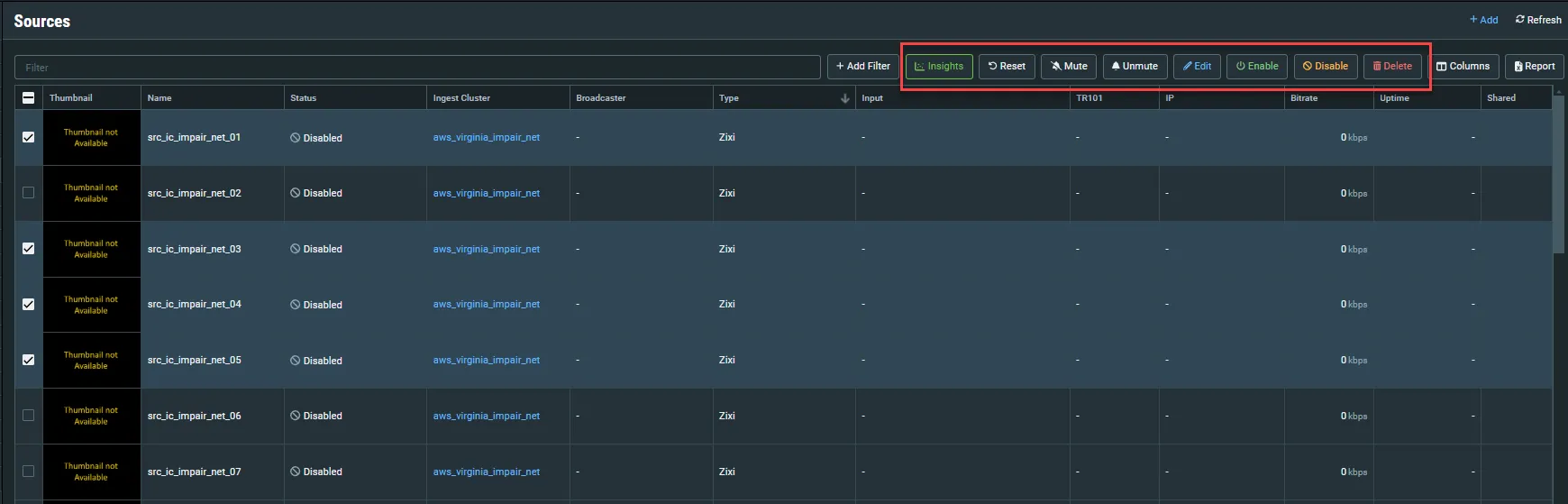Click the Insights button
Screen dimensions: 1568x504
point(939,66)
